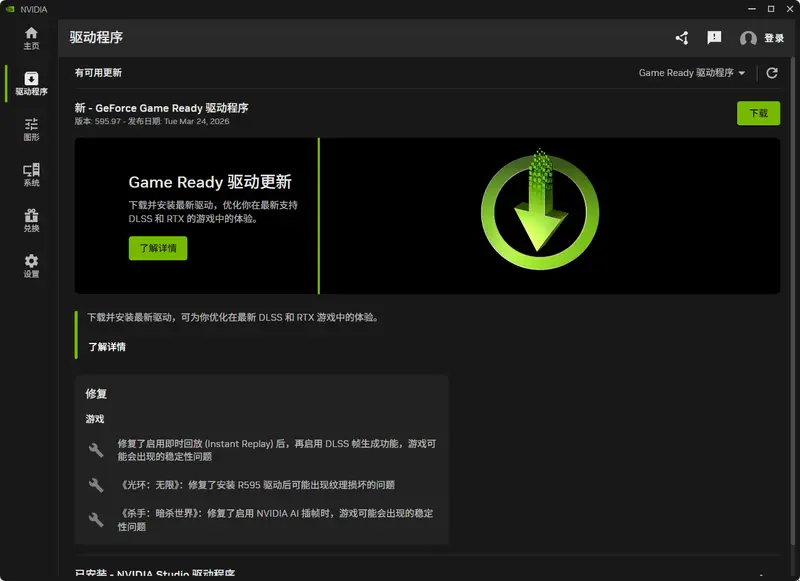This screenshot has height=581, width=800.
Task: Open the 系统 (System) sidebar icon
Action: click(x=31, y=172)
